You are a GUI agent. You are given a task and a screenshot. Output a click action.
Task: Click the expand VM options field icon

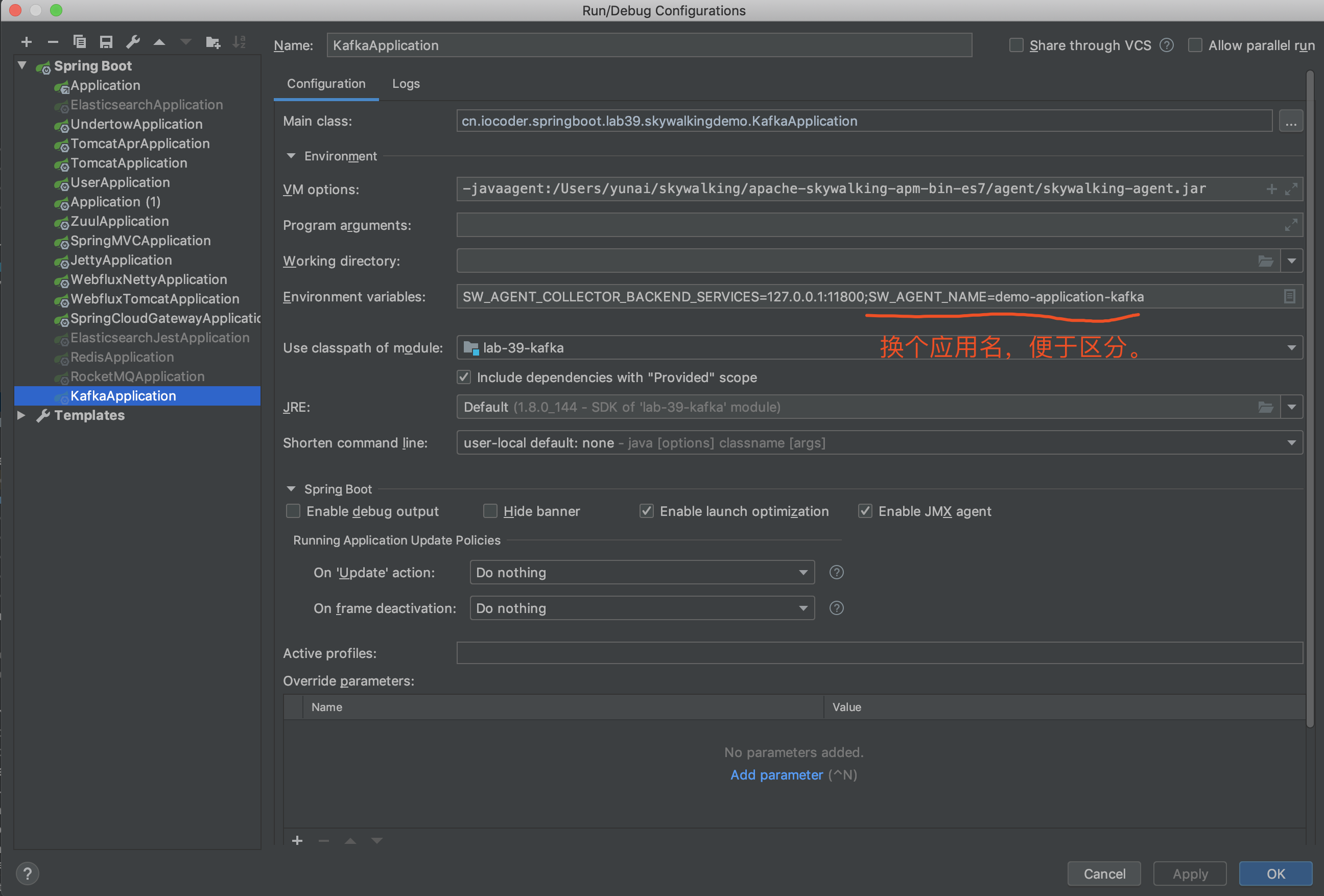[1291, 189]
